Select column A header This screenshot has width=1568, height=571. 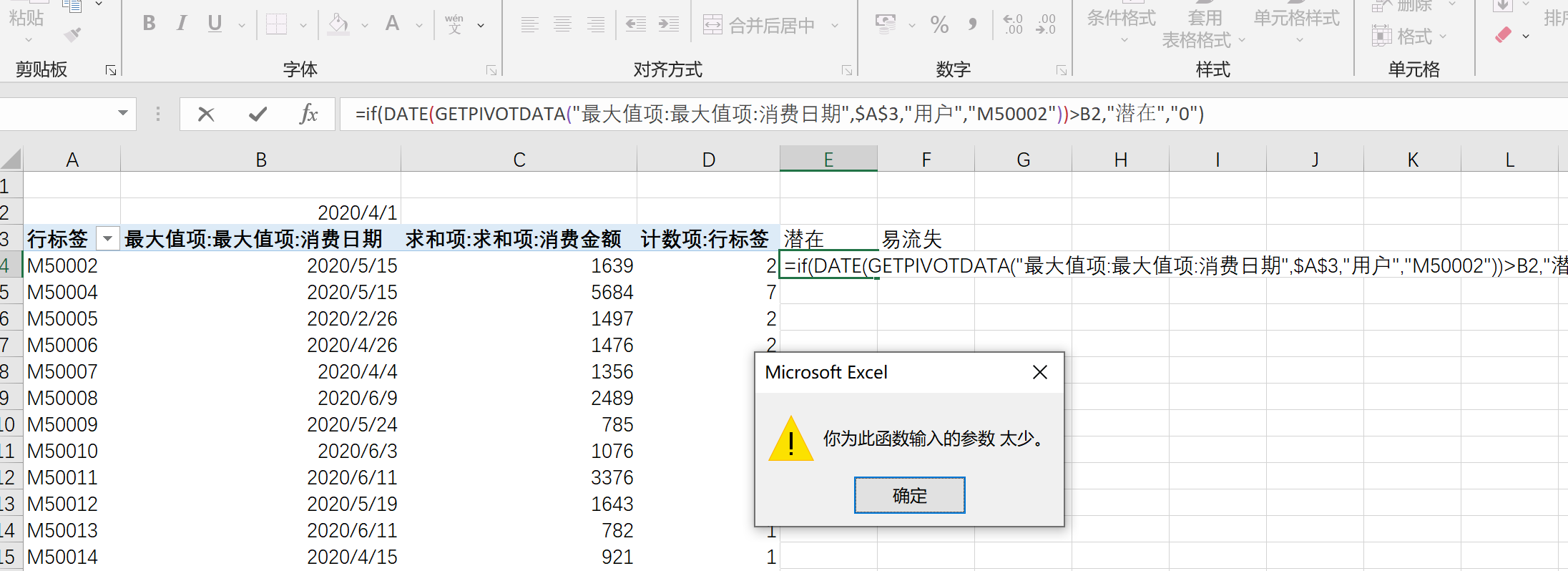click(x=72, y=159)
